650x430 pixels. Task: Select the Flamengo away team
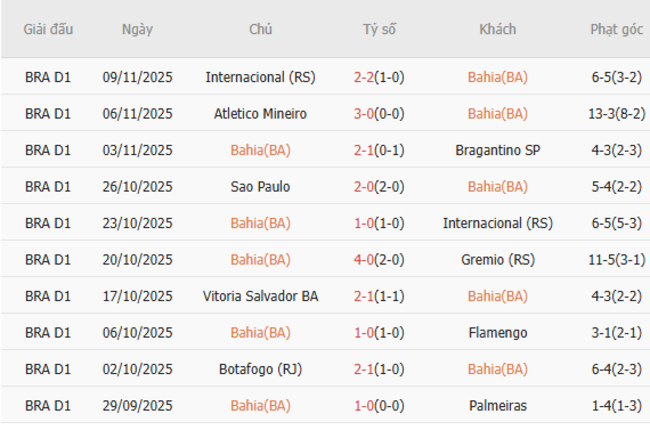point(498,333)
